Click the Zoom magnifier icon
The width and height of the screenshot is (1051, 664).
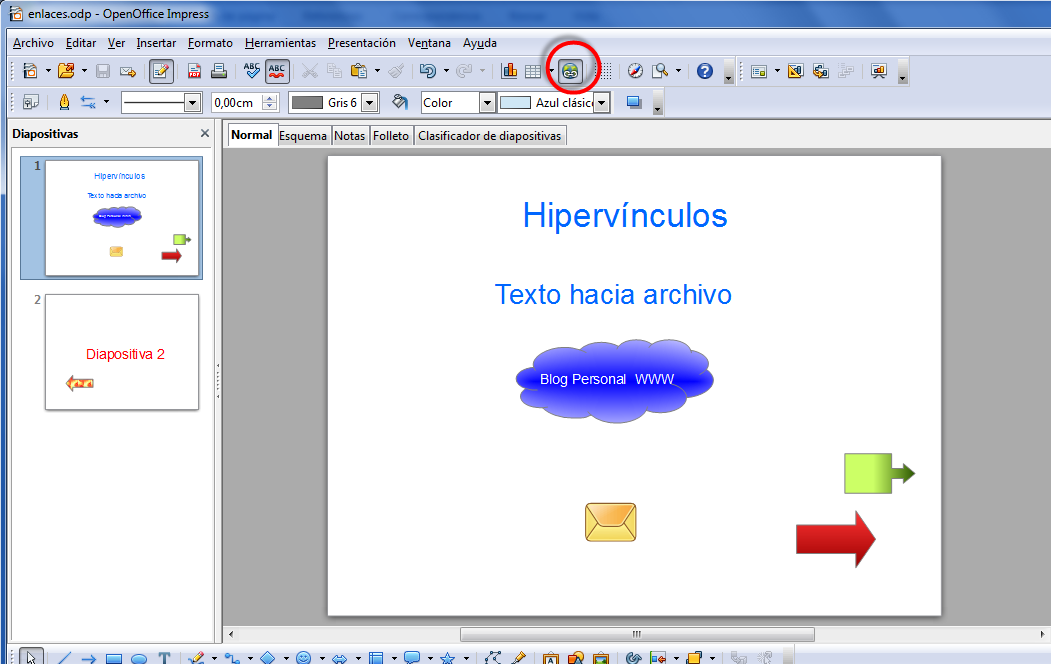pos(660,71)
